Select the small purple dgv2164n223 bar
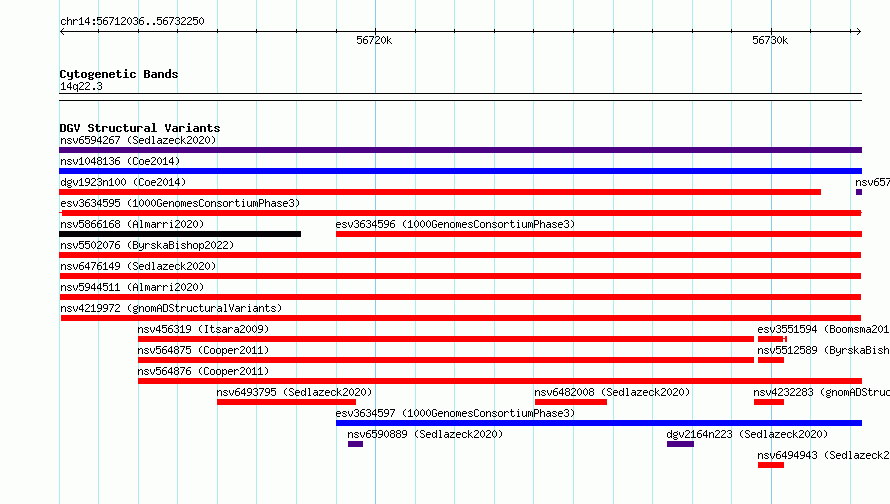Viewport: 890px width, 504px height. pos(680,444)
